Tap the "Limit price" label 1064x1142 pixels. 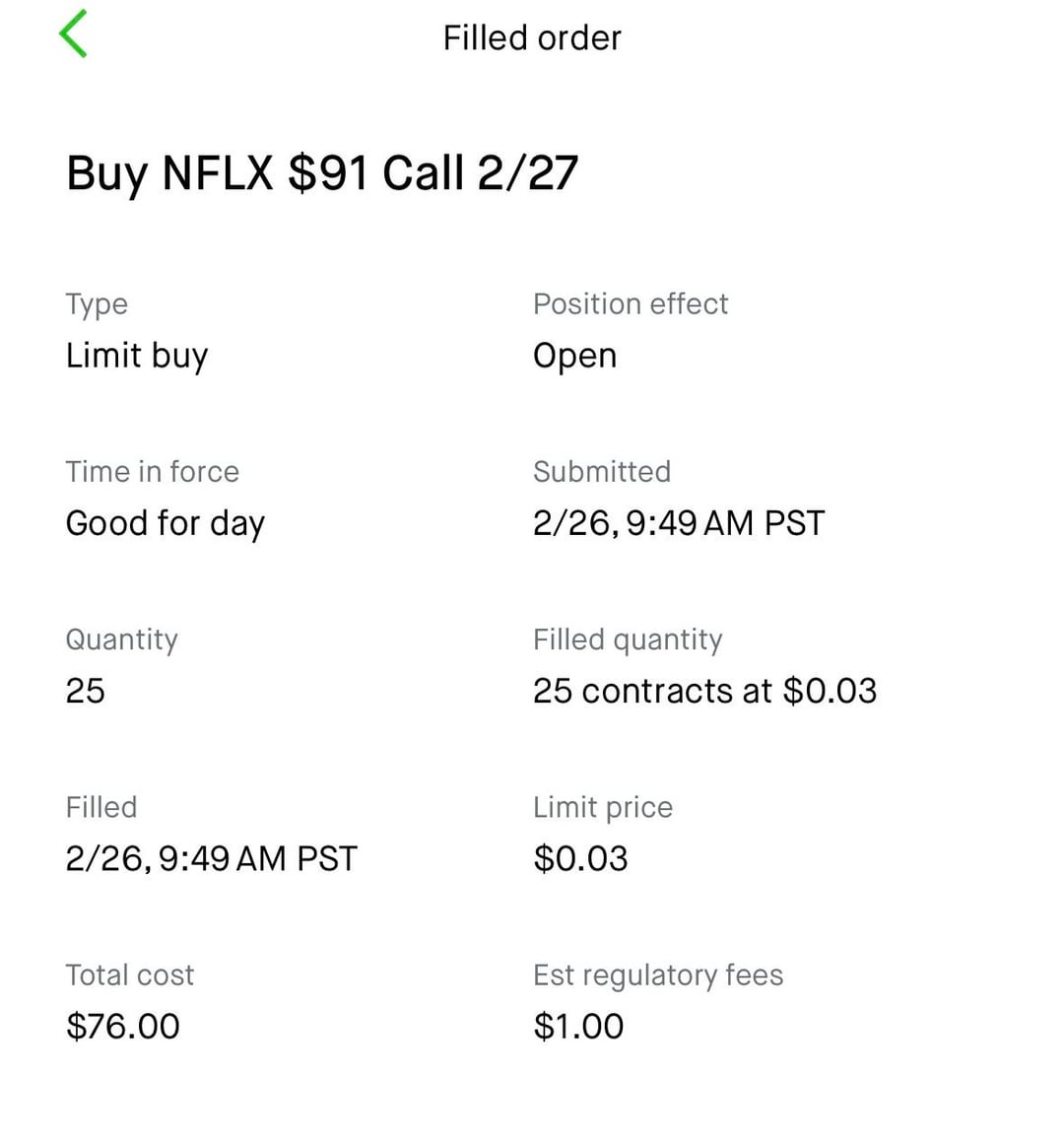click(x=603, y=807)
